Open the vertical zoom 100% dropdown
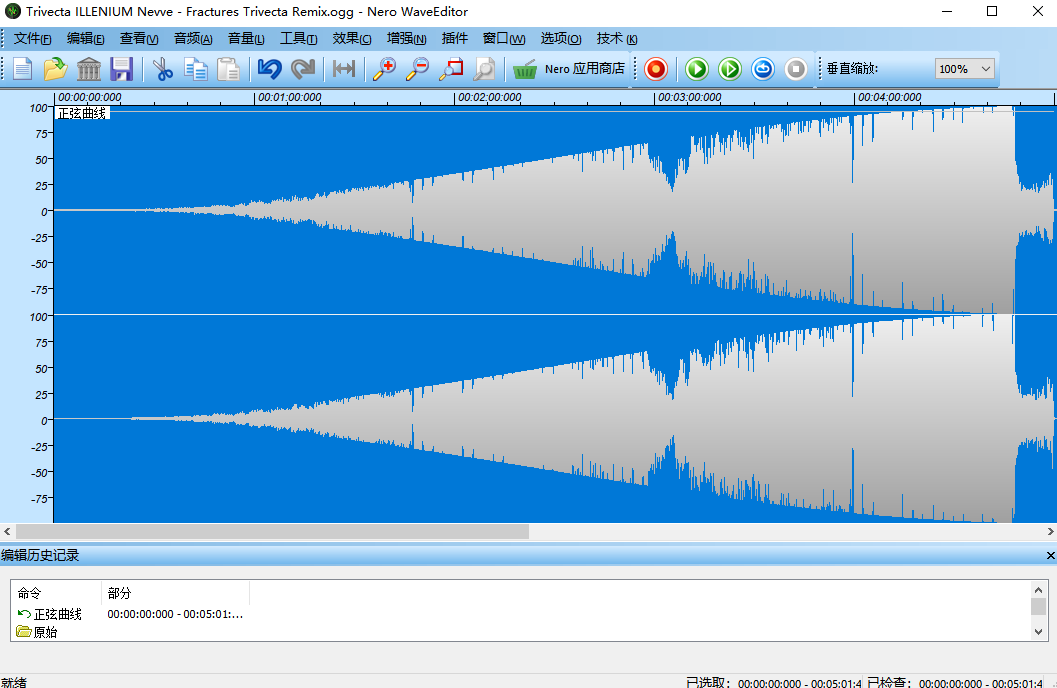 (965, 69)
